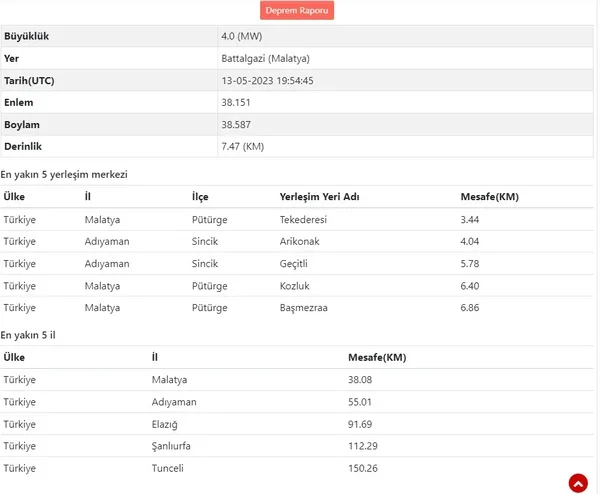Select the Tekederesi settlement row
Image resolution: width=600 pixels, height=494 pixels.
297,220
